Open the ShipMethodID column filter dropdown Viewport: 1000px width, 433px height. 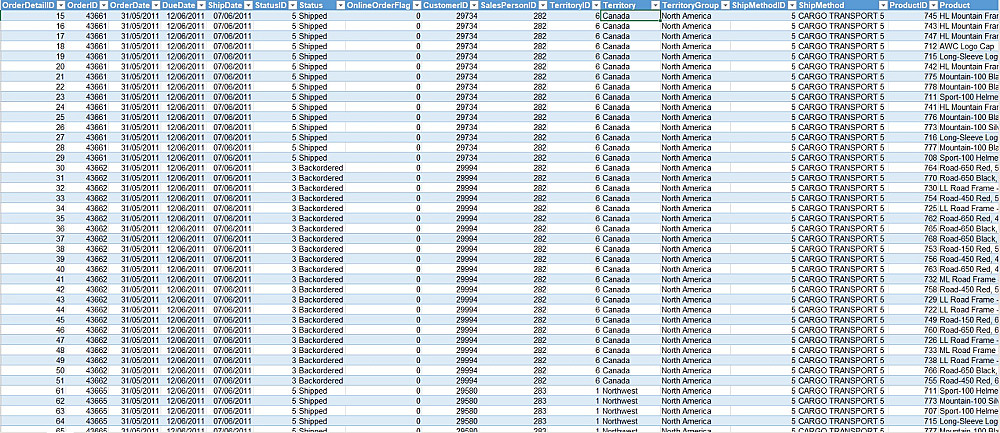[x=791, y=4]
